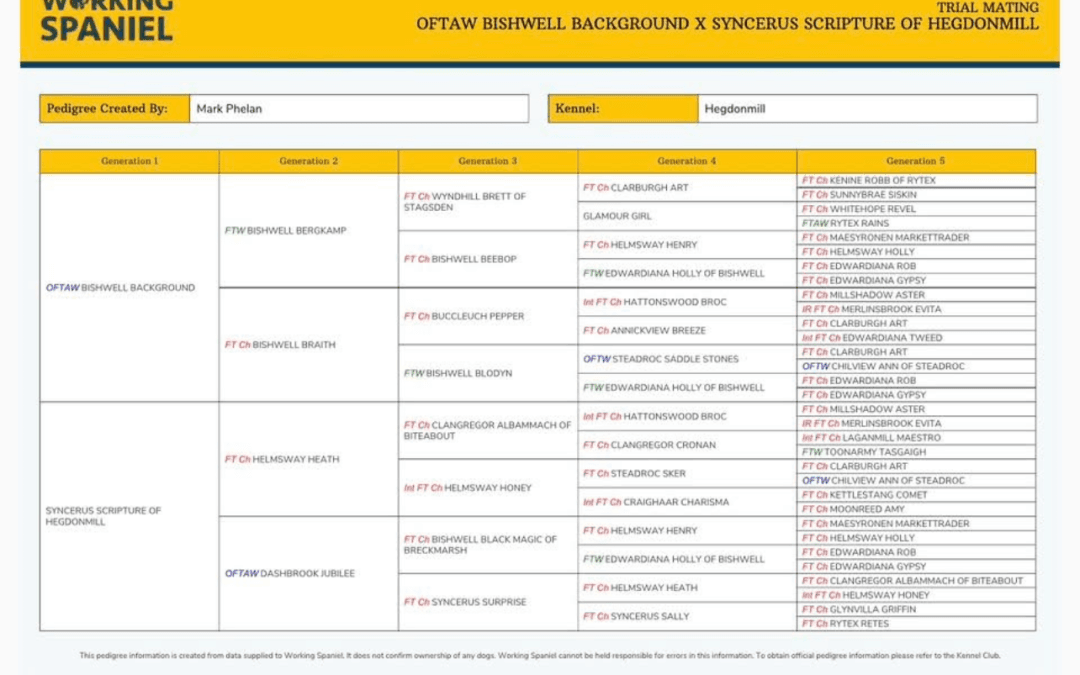The width and height of the screenshot is (1080, 675).
Task: Select the Generation 5 column header
Action: tap(915, 161)
